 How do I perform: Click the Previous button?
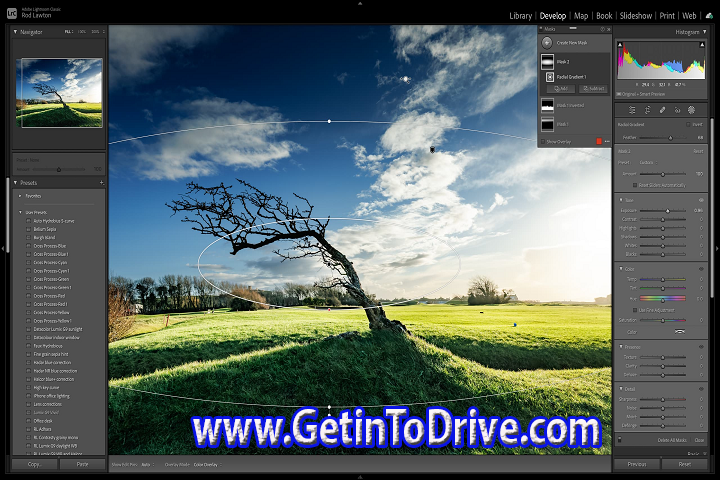tap(637, 464)
